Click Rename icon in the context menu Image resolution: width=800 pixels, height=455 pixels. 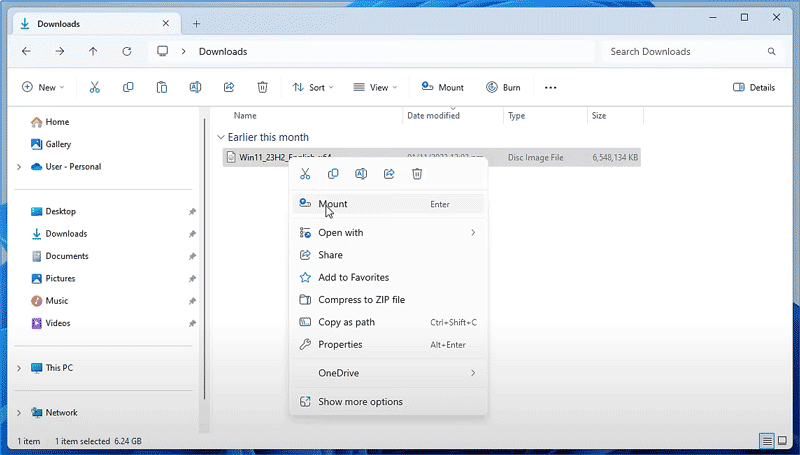[x=361, y=174]
